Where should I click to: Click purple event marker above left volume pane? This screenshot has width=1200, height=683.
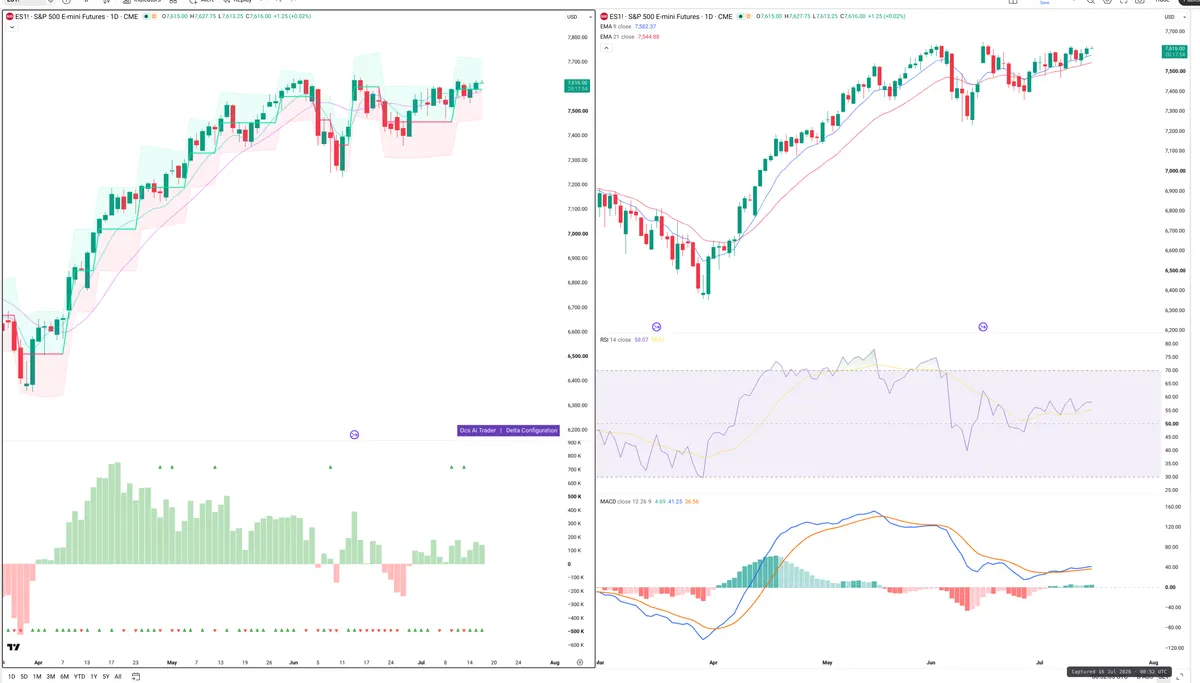pyautogui.click(x=354, y=435)
